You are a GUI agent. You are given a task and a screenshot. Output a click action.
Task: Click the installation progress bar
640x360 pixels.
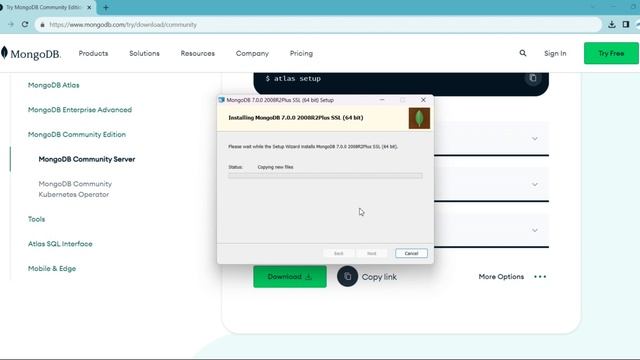pyautogui.click(x=325, y=176)
